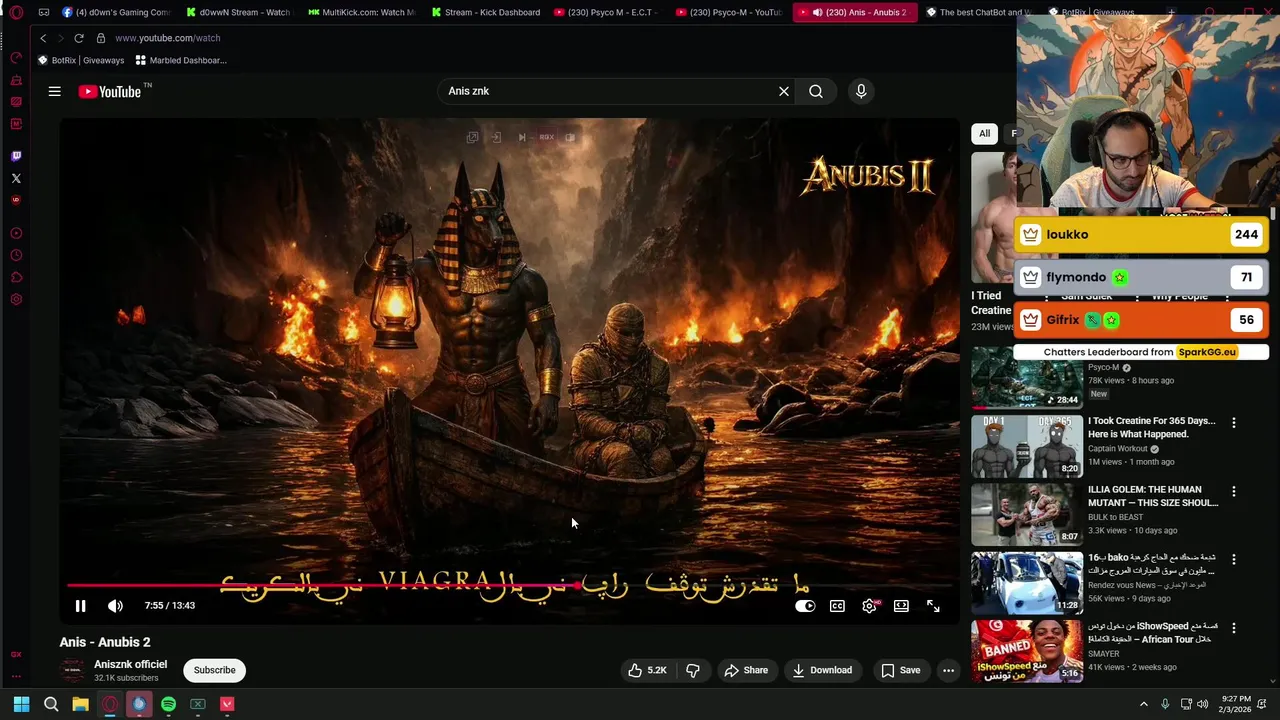Open the I Took Creatine For 365 Days thumbnail

tap(1026, 446)
